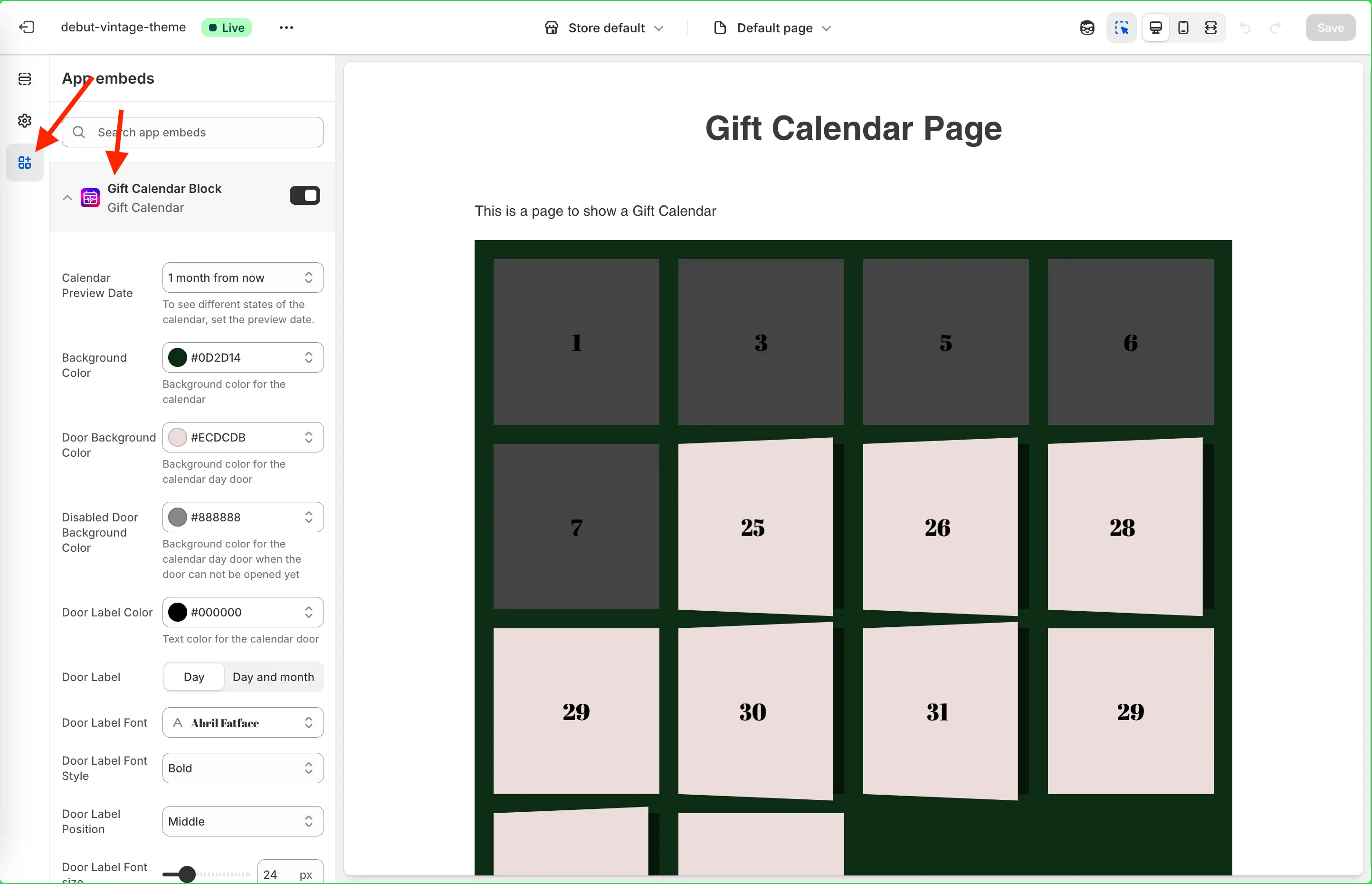Open the Disabled Door #888888 color picker

243,517
